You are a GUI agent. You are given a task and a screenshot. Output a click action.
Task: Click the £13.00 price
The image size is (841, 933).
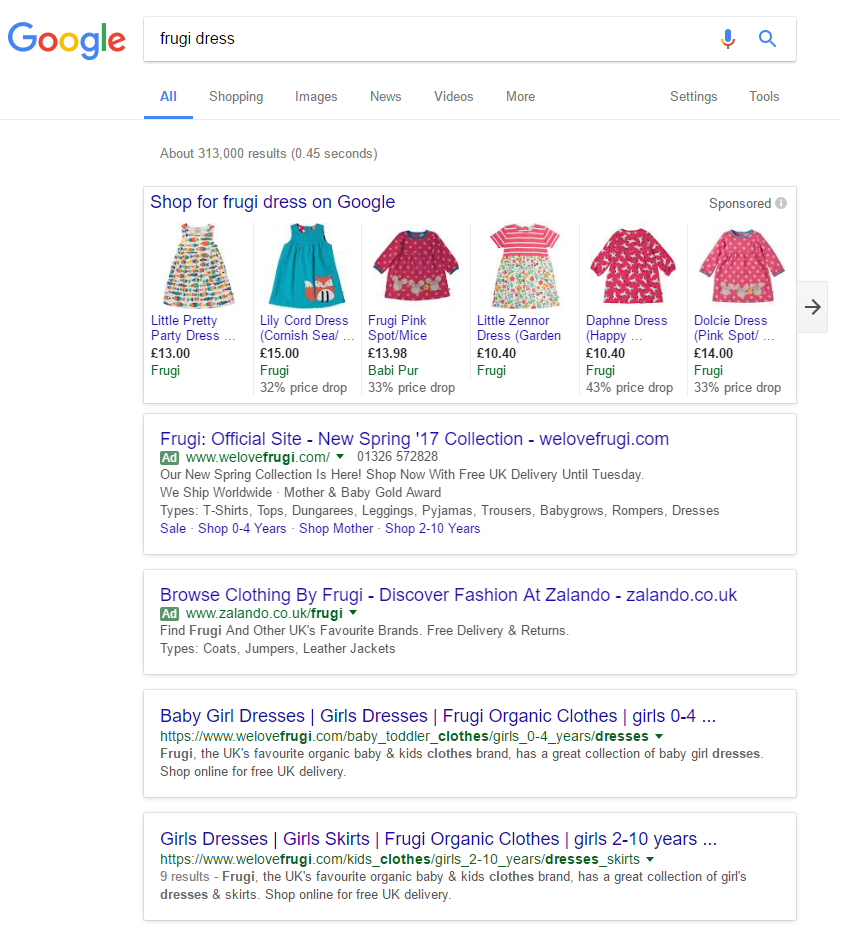pos(170,353)
